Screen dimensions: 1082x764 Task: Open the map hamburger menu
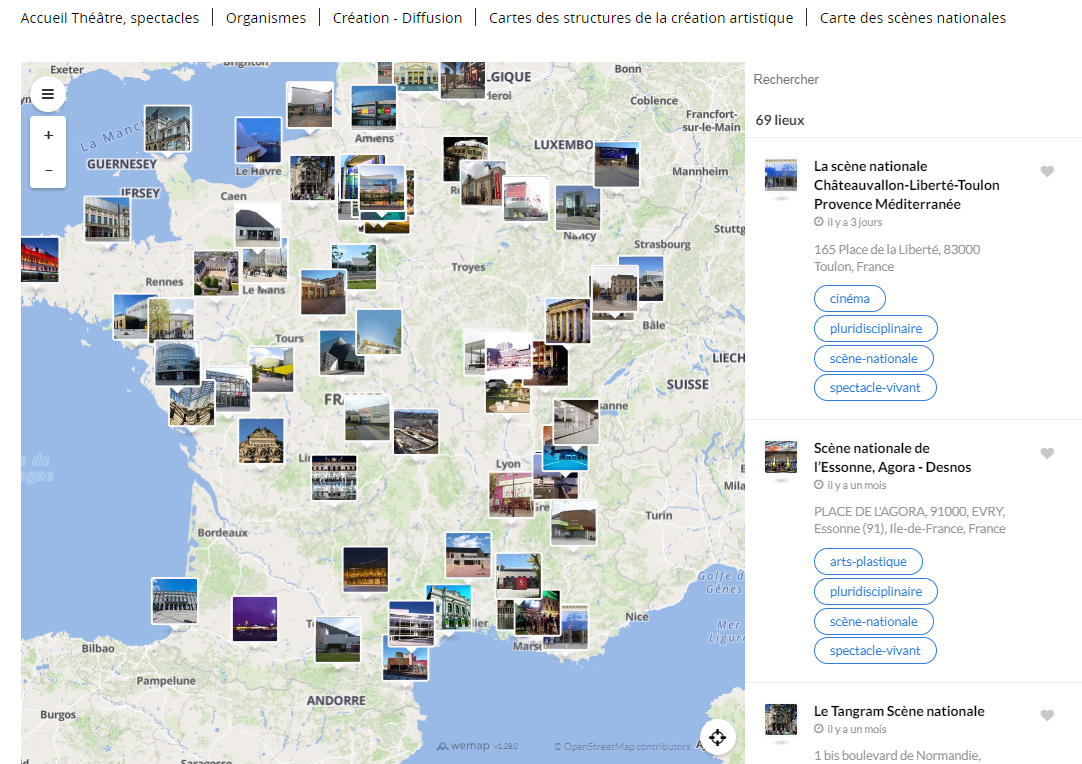[48, 94]
